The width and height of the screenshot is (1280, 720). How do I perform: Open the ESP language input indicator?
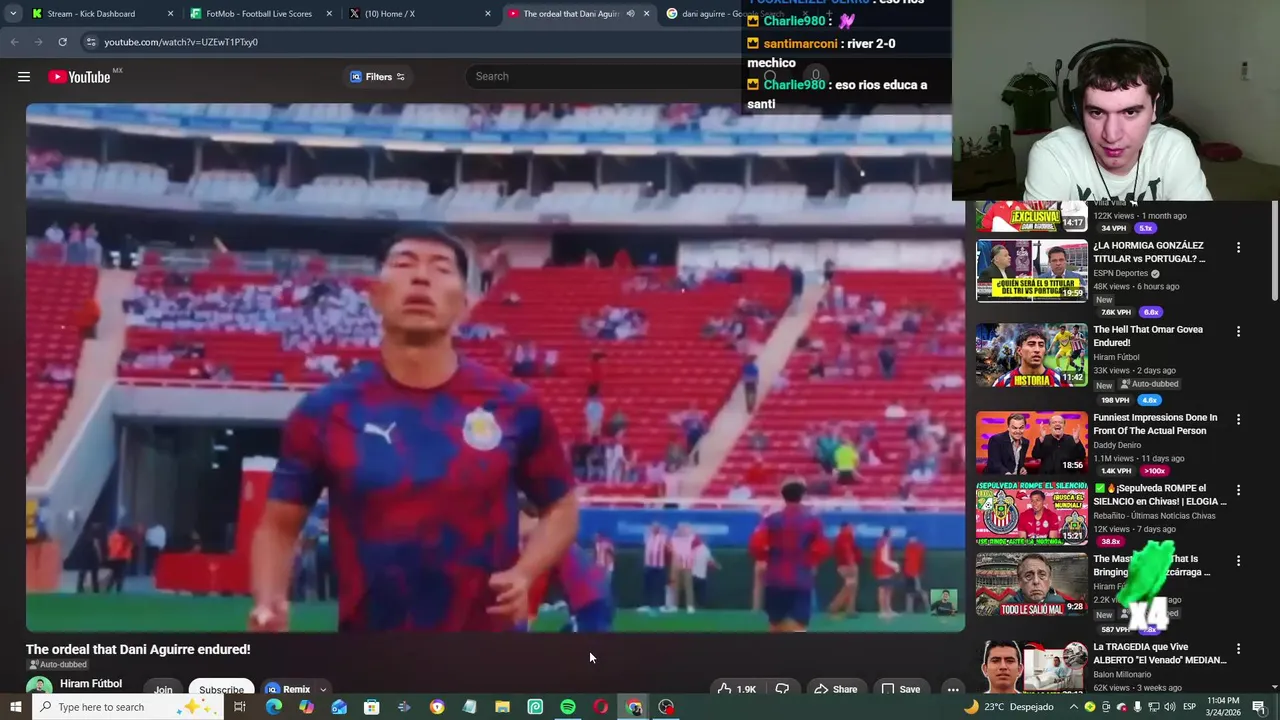click(x=1190, y=707)
